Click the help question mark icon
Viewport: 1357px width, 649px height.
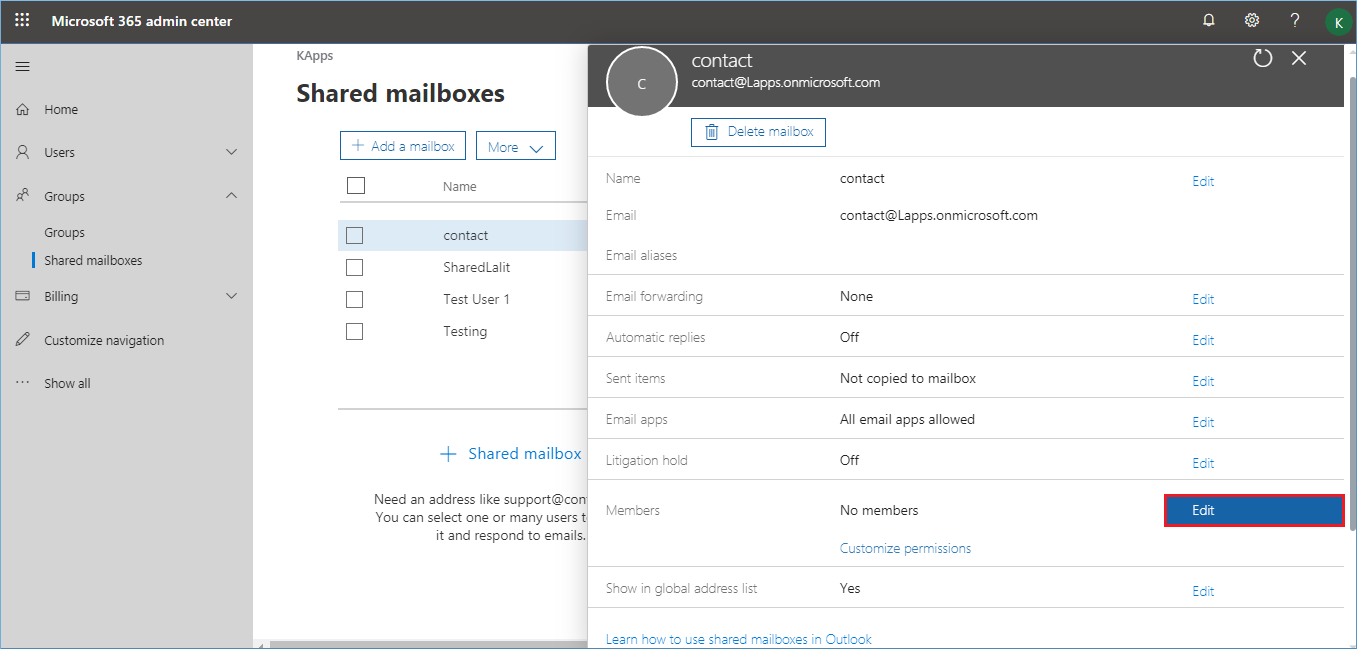(1294, 20)
